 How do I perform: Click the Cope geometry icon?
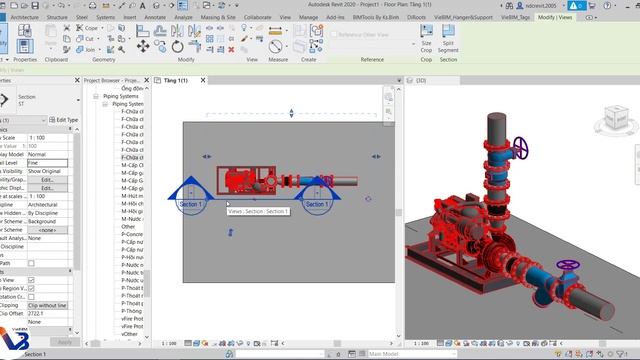(80, 28)
